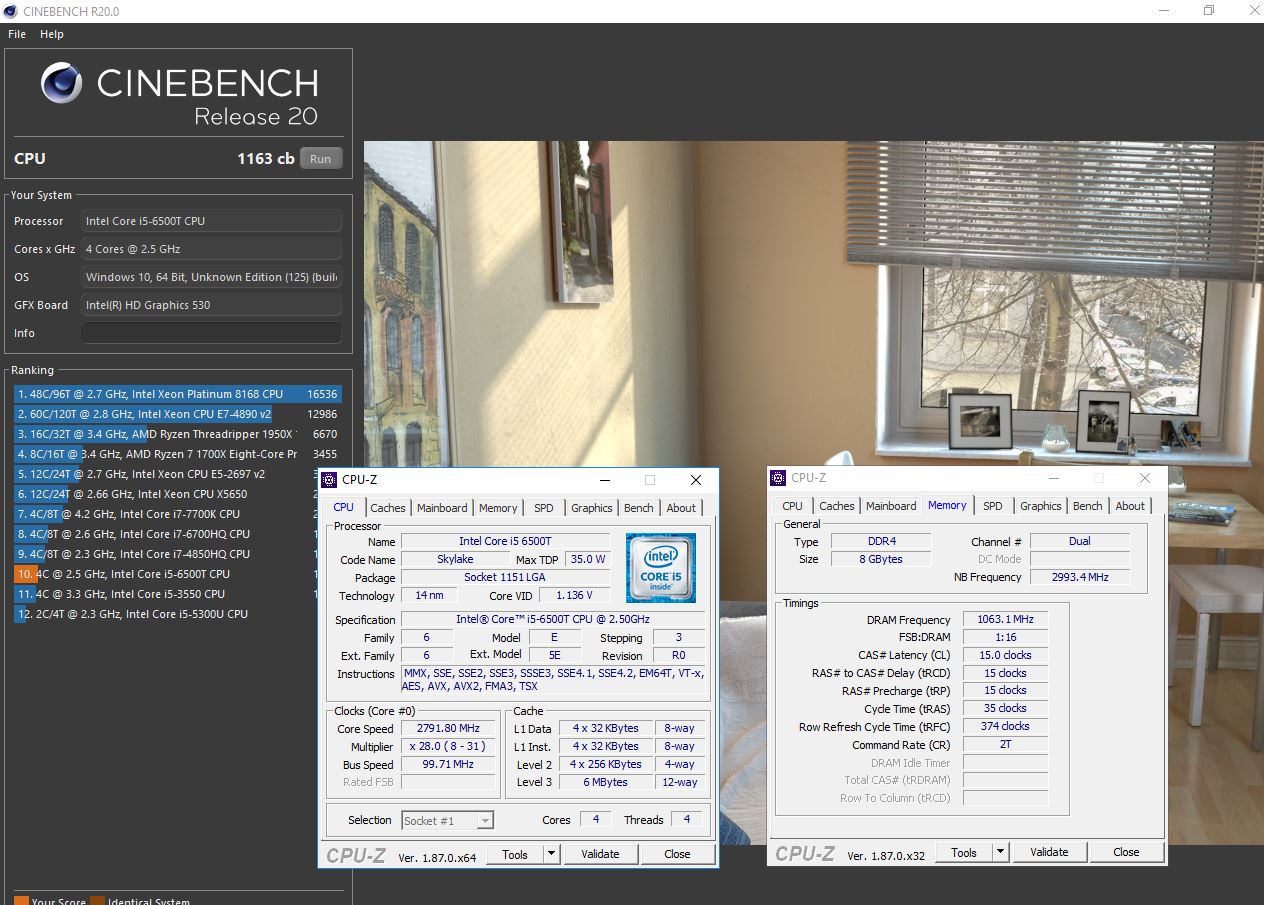Run the CPU benchmark
Viewport: 1264px width, 905px height.
click(x=320, y=158)
